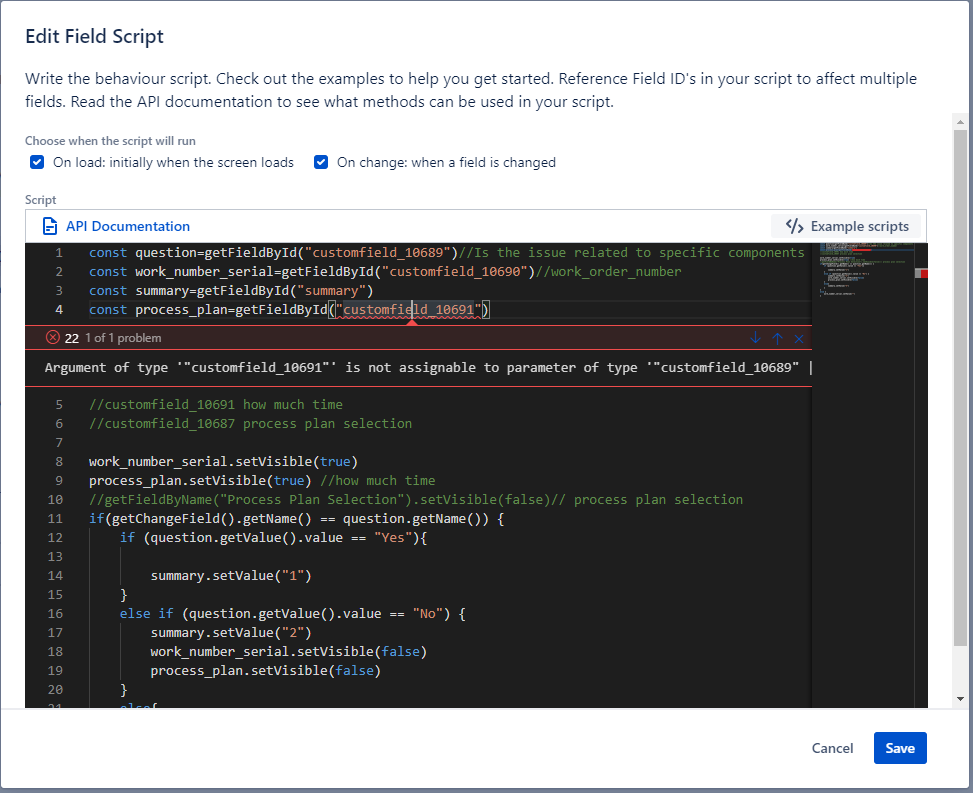This screenshot has width=973, height=793.
Task: Click "customfield_10689" string on line 1
Action: point(378,253)
